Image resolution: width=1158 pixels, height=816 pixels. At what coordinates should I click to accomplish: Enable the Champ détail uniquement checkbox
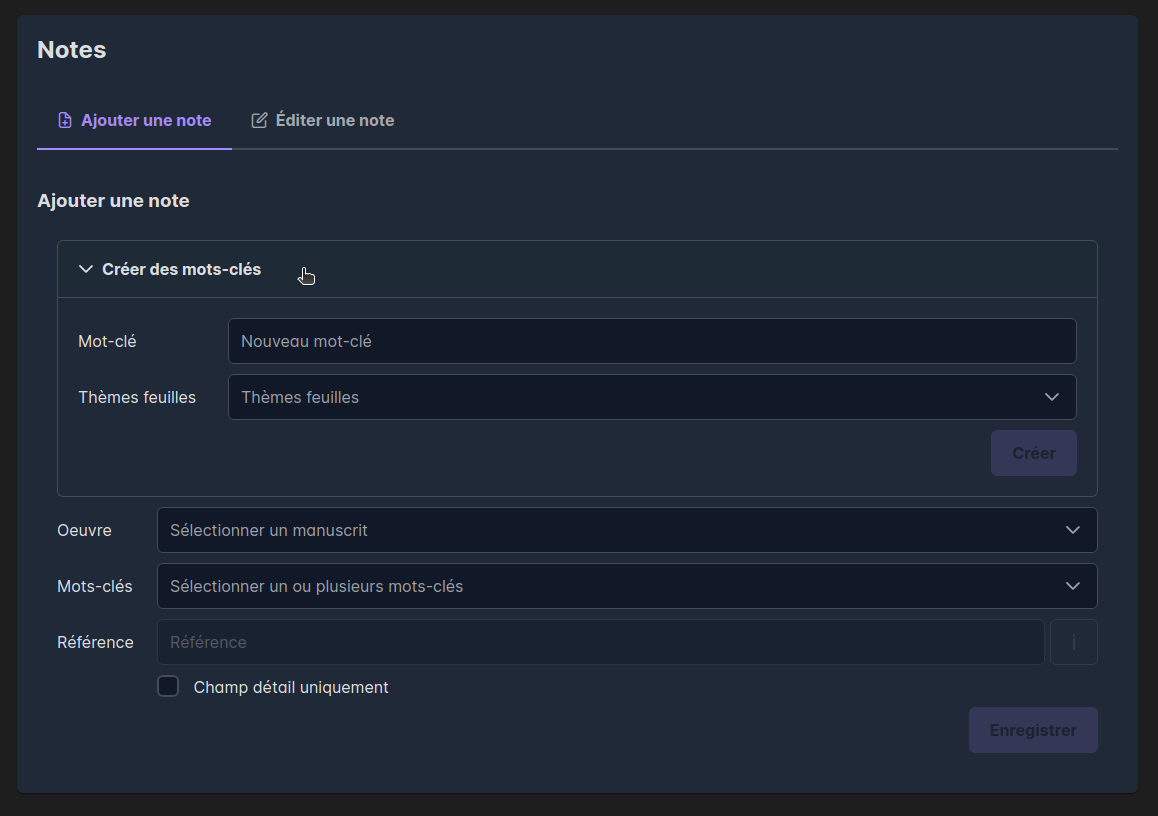point(168,686)
